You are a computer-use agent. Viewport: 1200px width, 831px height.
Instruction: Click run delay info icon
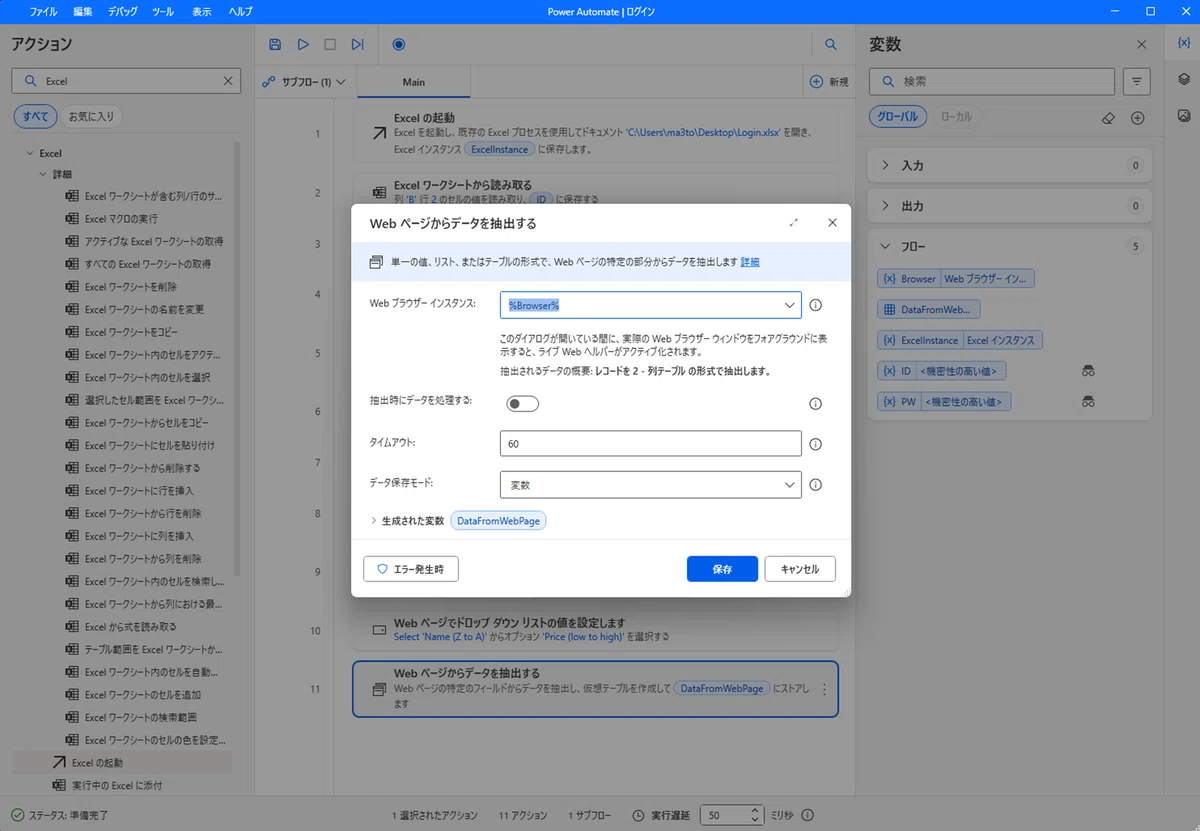808,815
